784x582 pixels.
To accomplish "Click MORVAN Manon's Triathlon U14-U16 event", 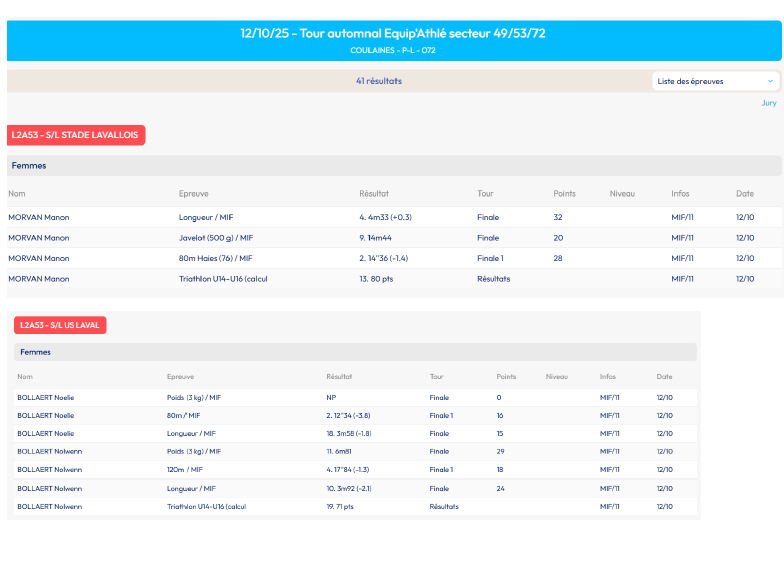I will tap(223, 279).
